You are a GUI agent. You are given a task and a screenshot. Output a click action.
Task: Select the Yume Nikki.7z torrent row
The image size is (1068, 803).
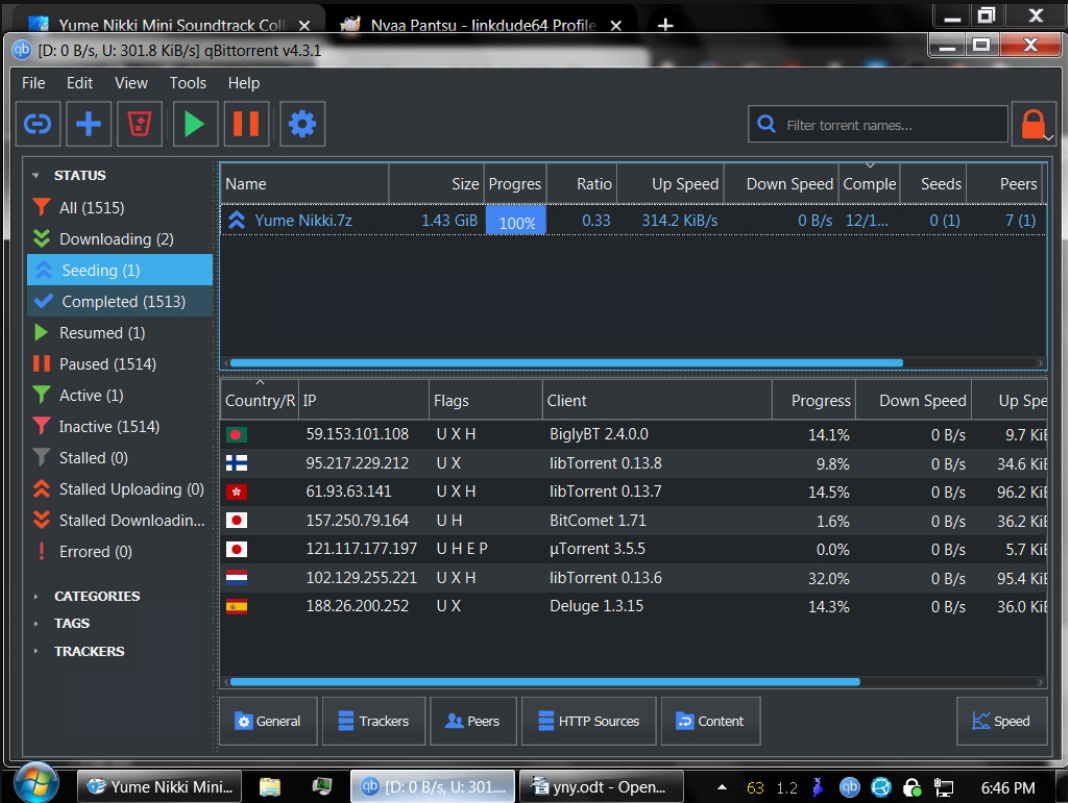coord(633,221)
